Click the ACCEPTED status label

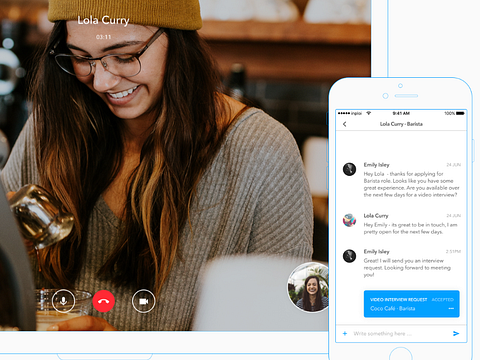[442, 300]
